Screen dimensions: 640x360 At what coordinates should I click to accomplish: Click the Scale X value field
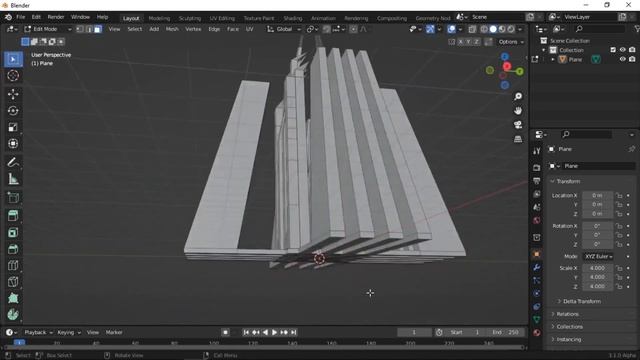(598, 268)
